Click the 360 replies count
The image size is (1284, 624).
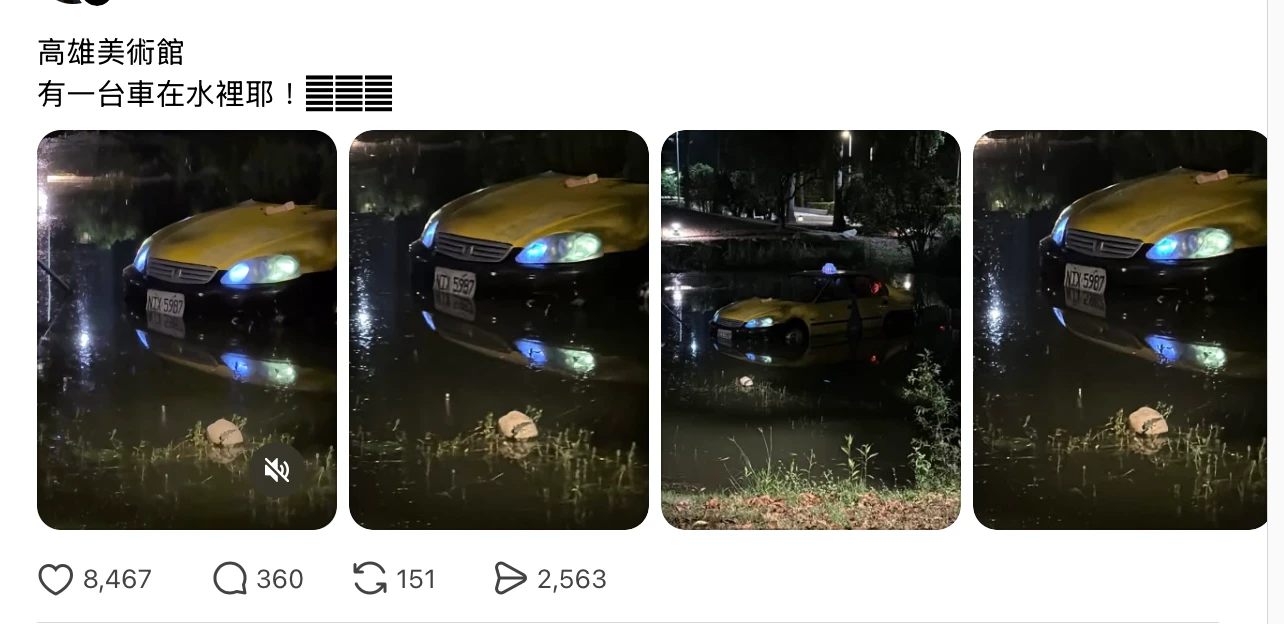click(280, 580)
